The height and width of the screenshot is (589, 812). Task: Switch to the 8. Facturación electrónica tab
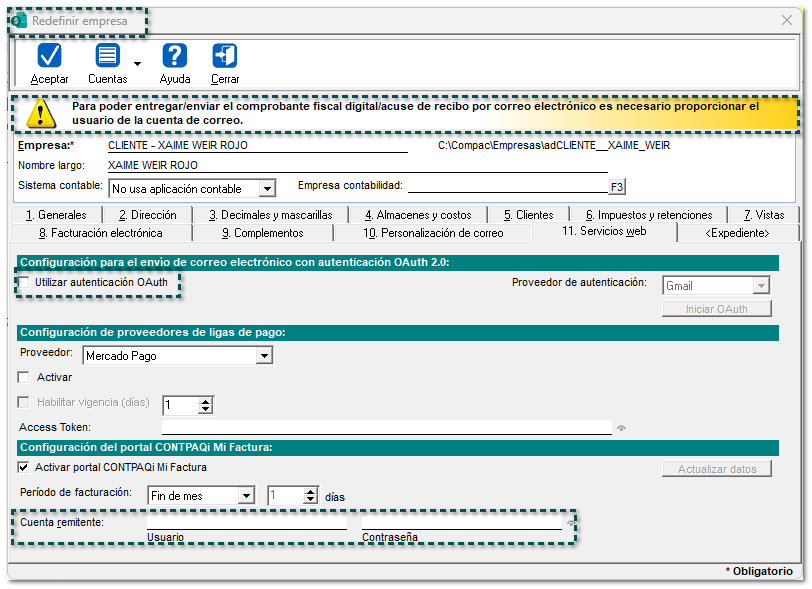[100, 233]
